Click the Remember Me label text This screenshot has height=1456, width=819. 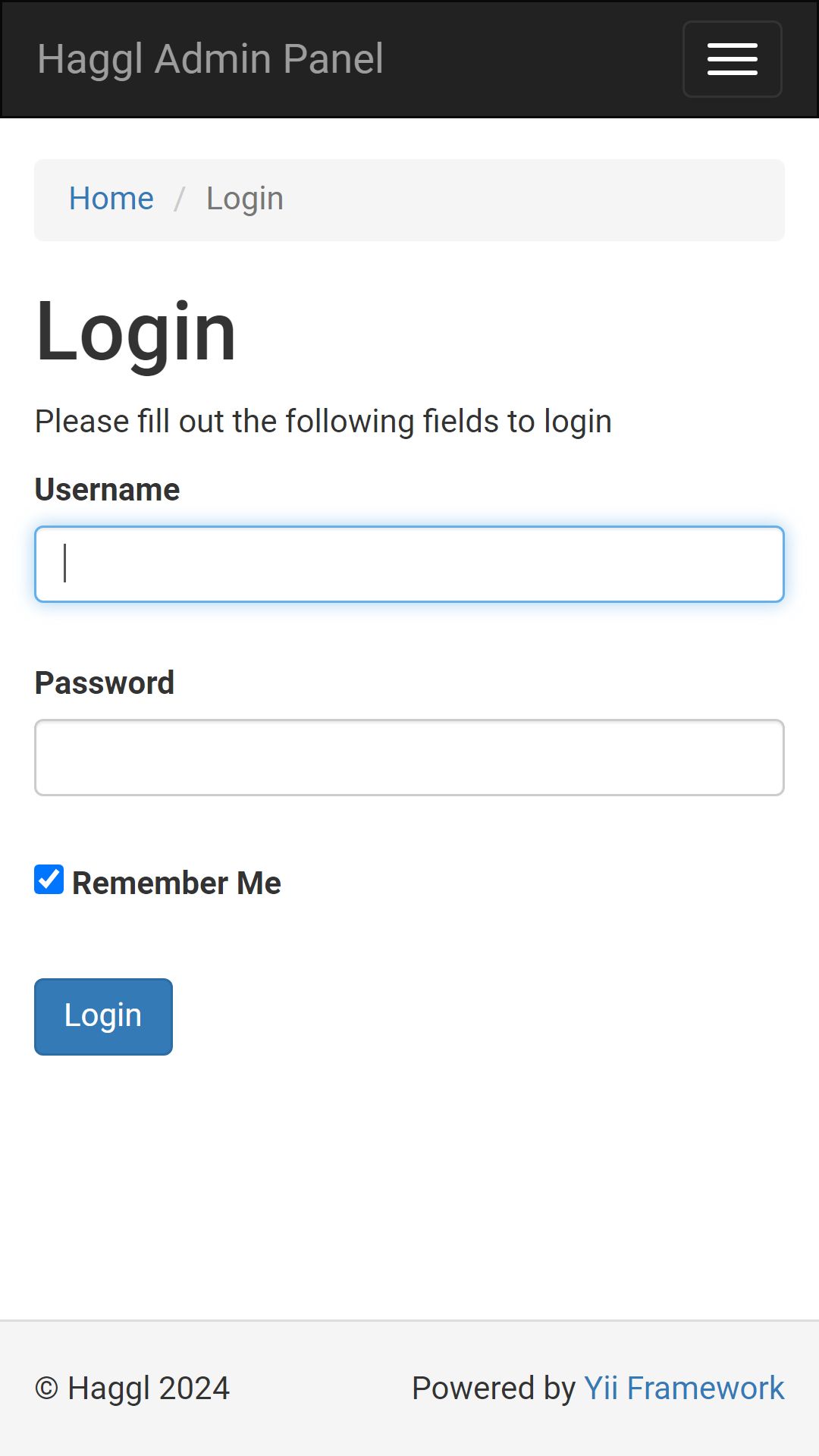pos(177,883)
